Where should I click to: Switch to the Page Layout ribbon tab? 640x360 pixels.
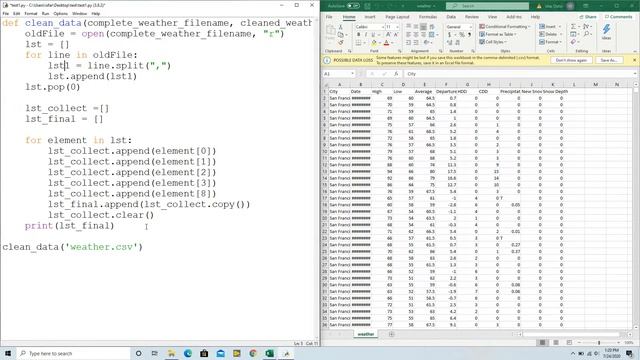tap(397, 17)
